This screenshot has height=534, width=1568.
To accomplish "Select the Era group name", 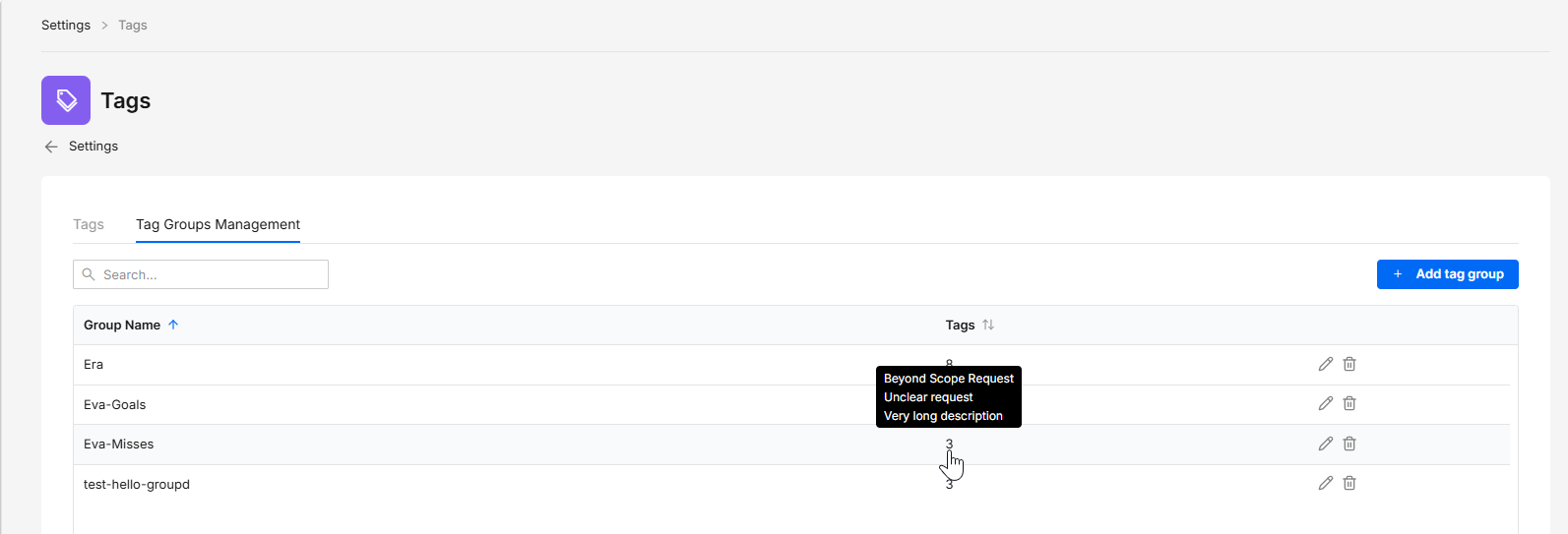I will coord(94,364).
